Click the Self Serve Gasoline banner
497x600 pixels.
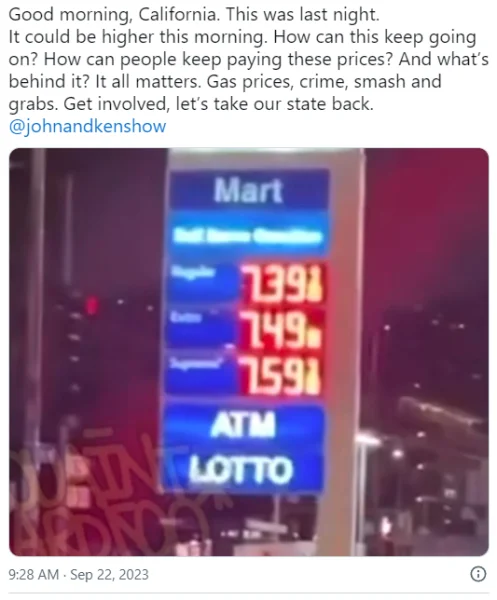point(248,235)
